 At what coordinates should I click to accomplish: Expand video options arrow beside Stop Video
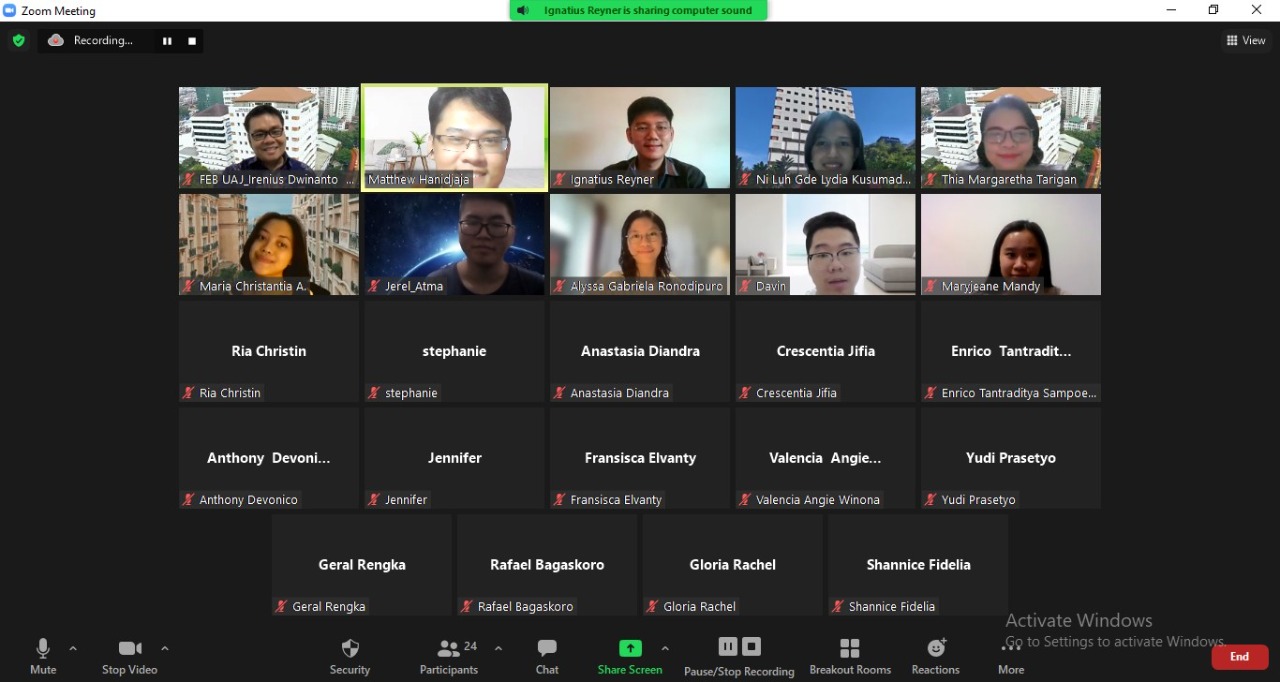(165, 648)
